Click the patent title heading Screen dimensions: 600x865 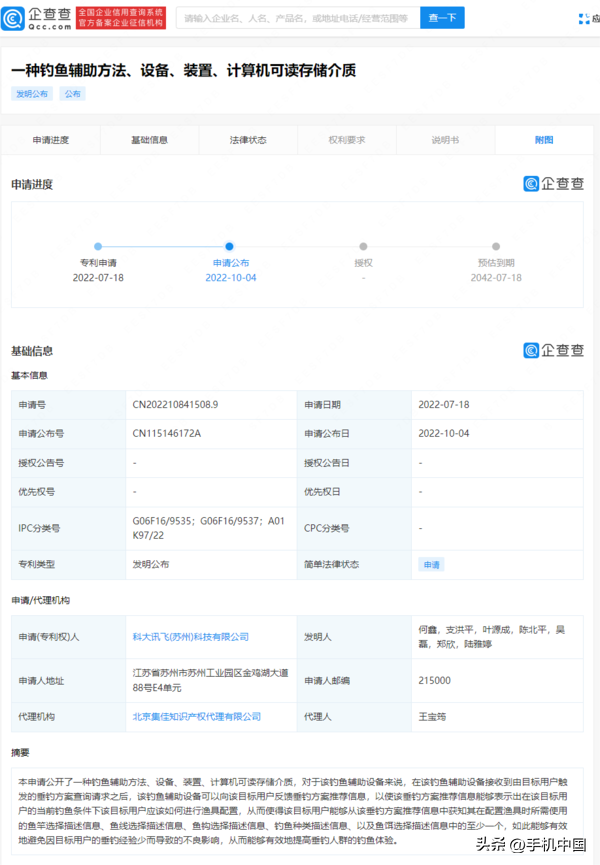[184, 70]
